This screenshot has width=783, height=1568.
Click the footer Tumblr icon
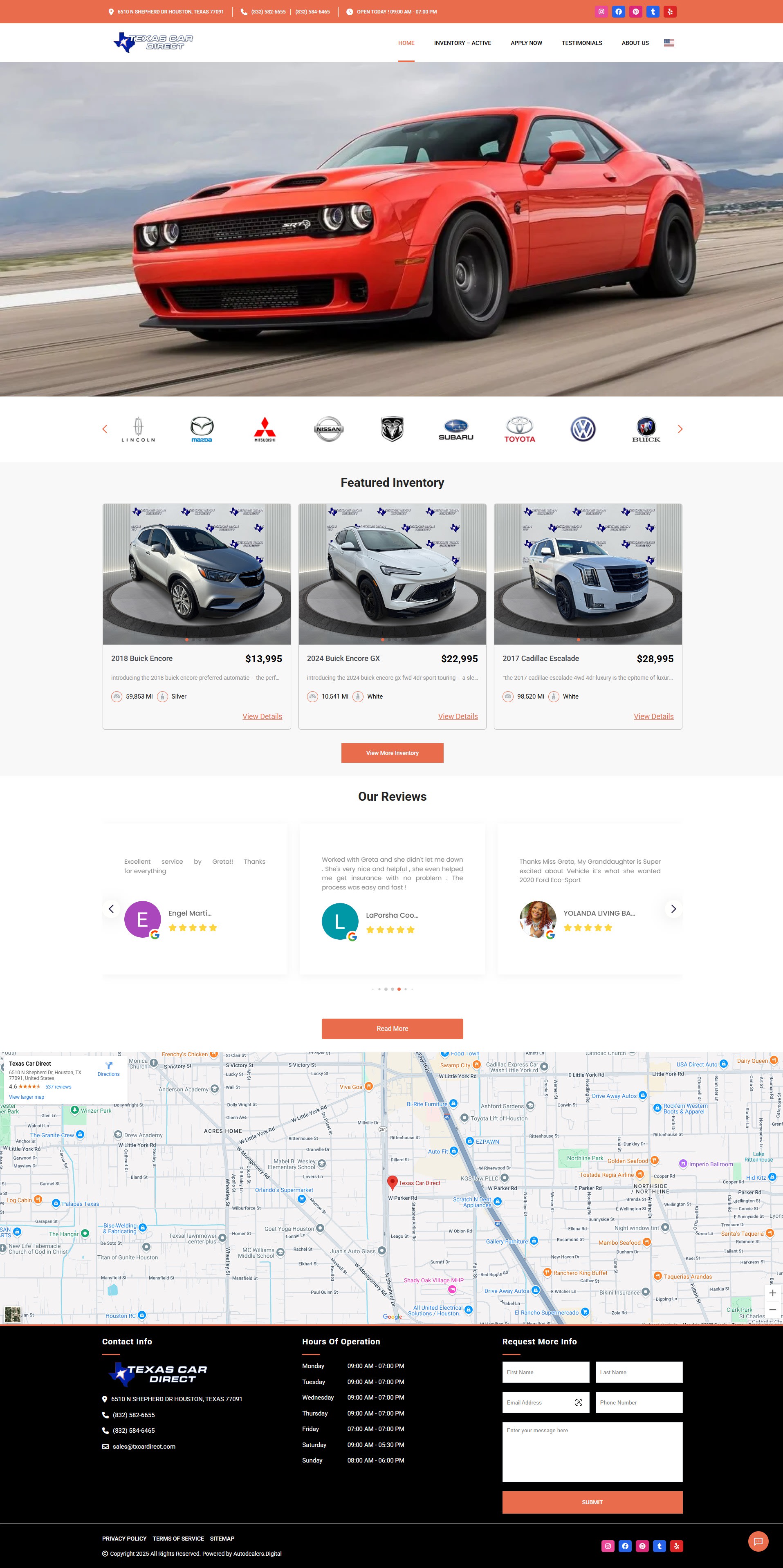pyautogui.click(x=660, y=1546)
